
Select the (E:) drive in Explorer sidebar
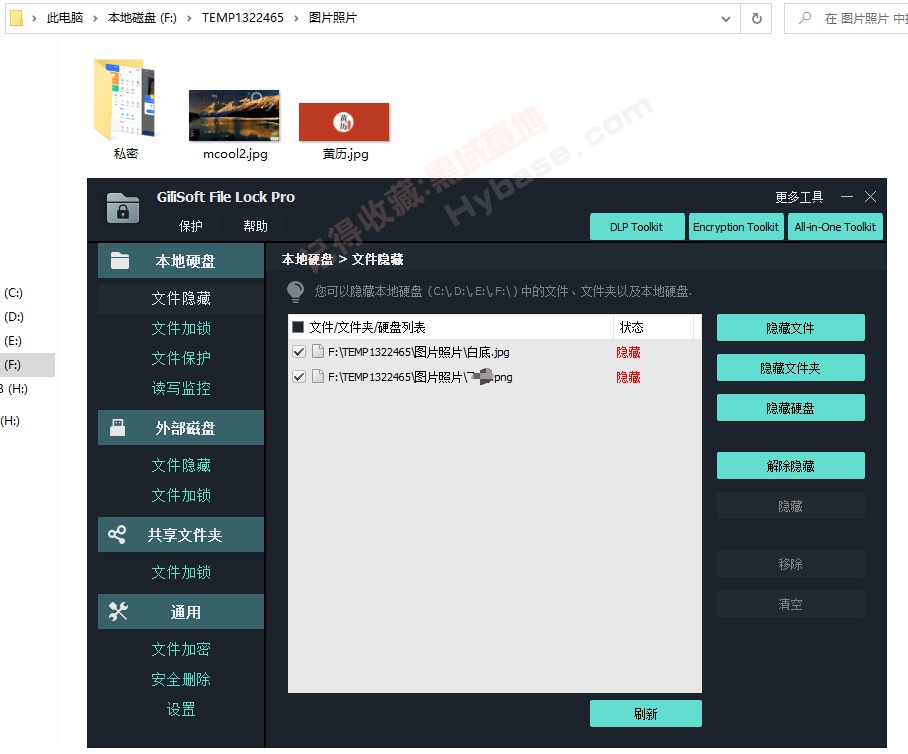pos(13,341)
